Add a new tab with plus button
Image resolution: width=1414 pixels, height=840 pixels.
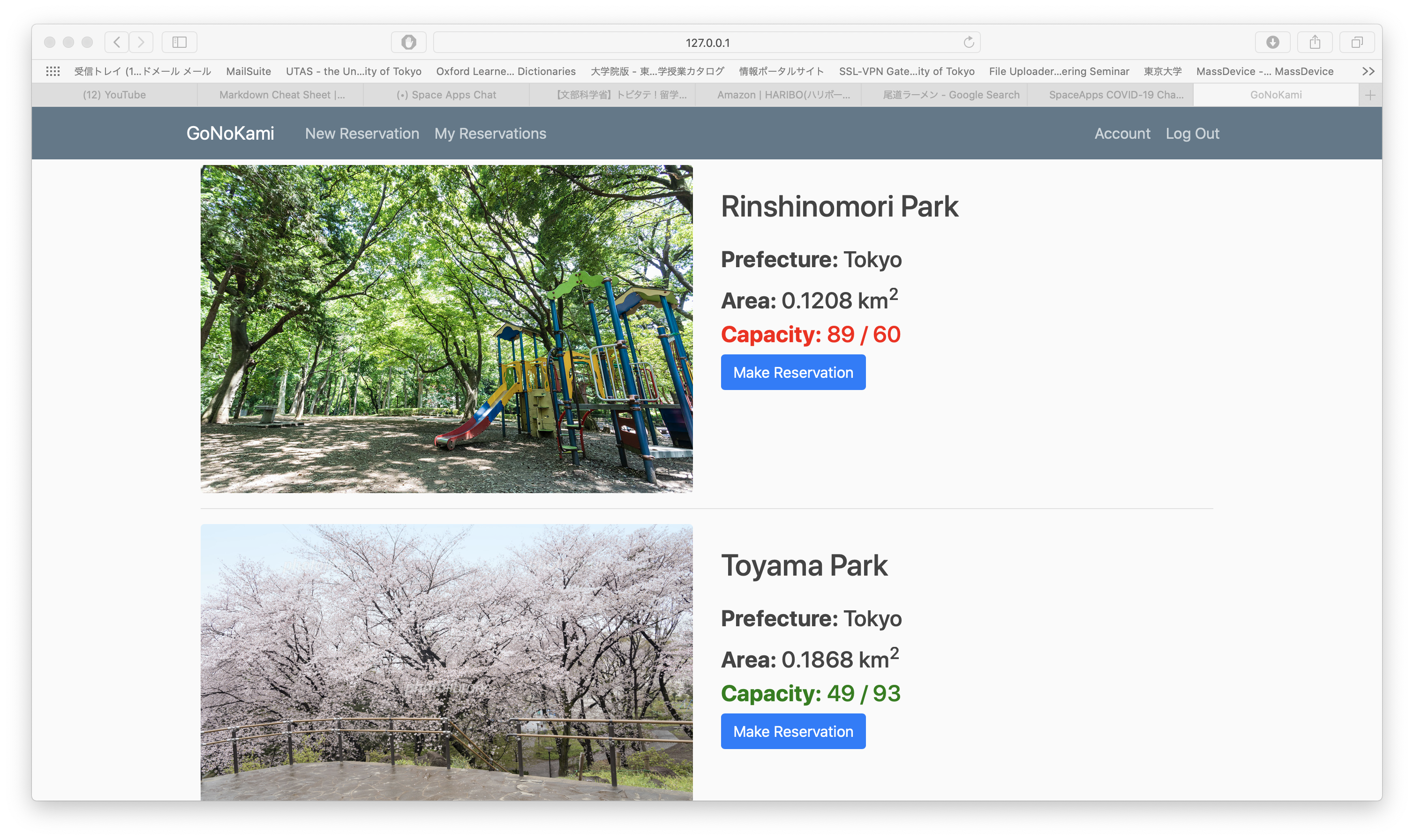1370,95
